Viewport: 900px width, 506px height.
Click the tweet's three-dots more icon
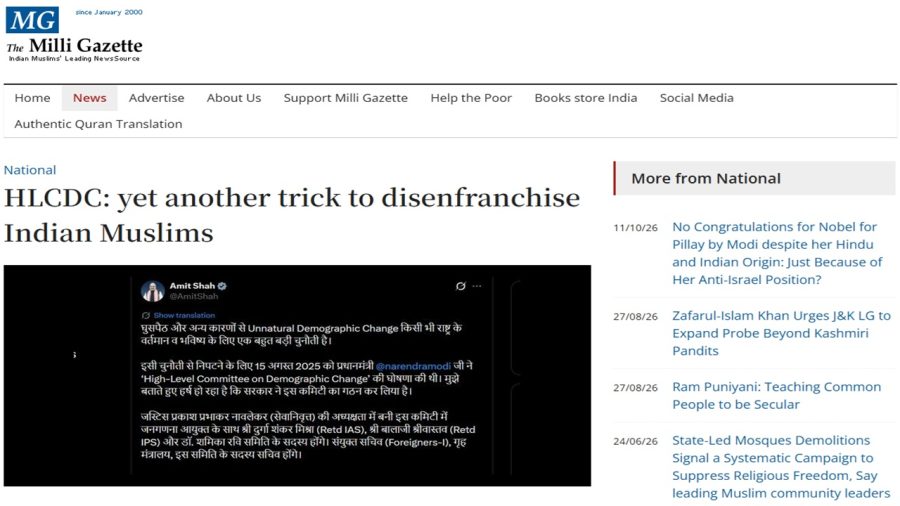pos(477,286)
